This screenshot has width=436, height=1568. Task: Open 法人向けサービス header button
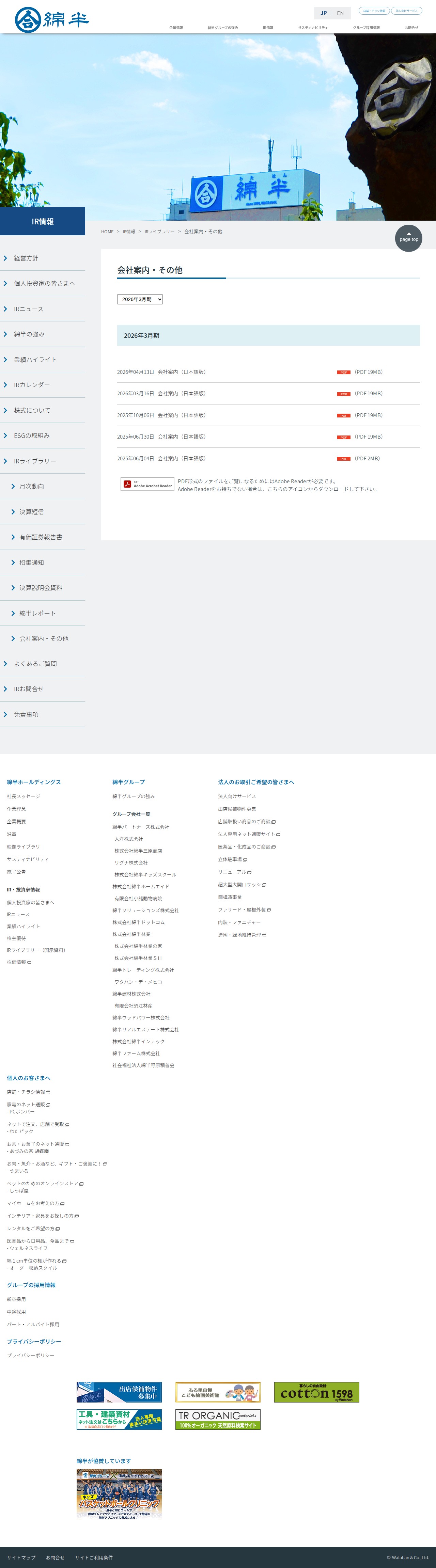(407, 11)
